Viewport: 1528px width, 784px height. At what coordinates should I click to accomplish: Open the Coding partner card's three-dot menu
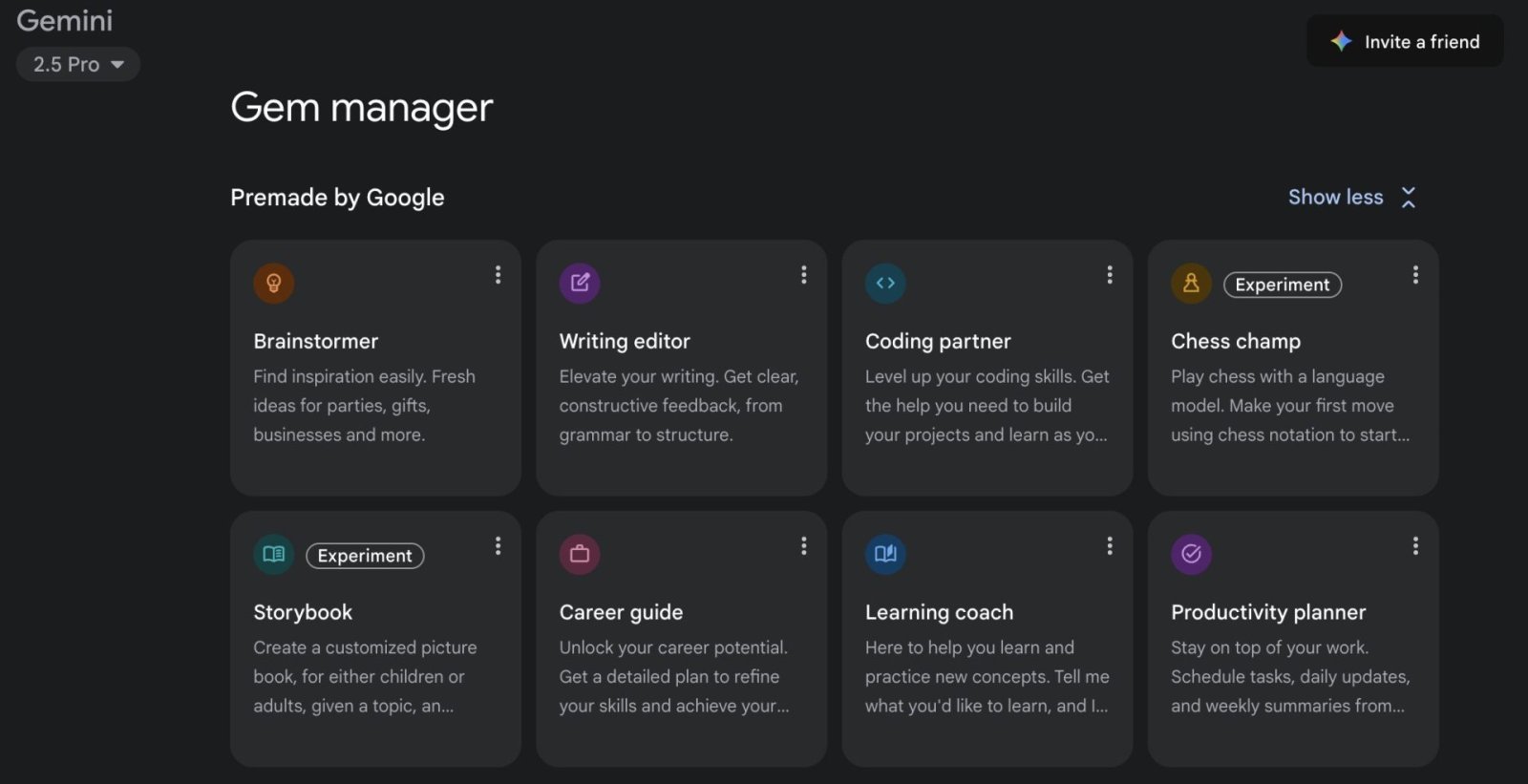[x=1109, y=275]
